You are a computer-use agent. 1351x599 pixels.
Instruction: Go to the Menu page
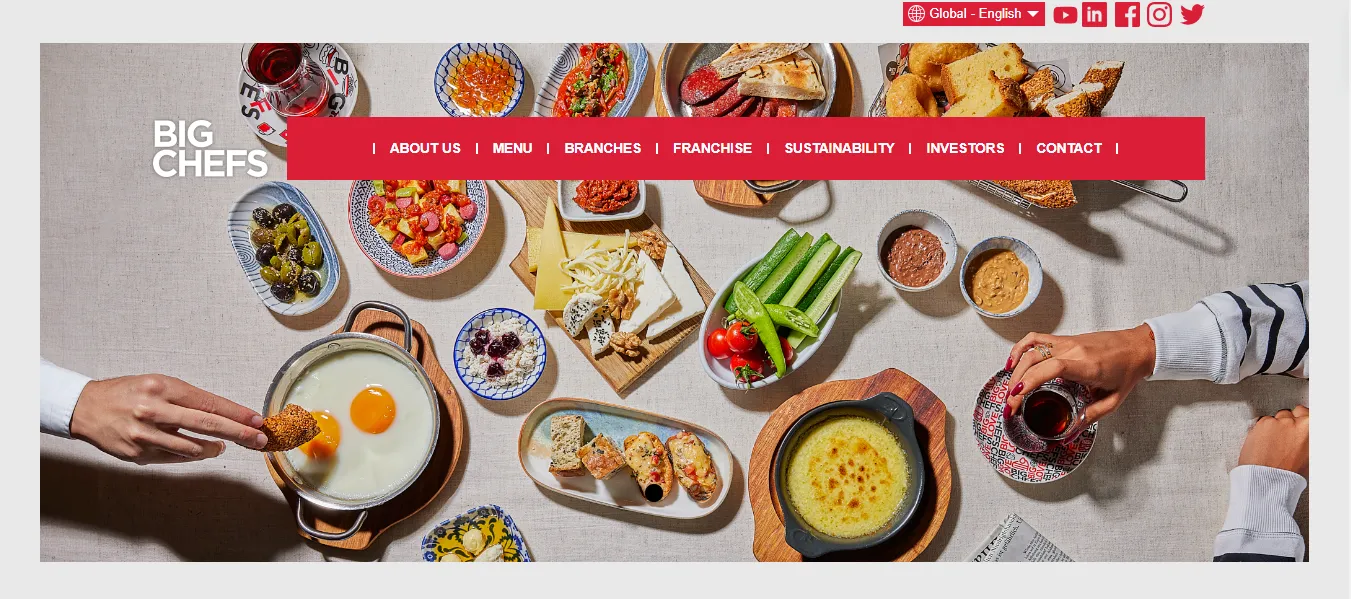(x=512, y=148)
